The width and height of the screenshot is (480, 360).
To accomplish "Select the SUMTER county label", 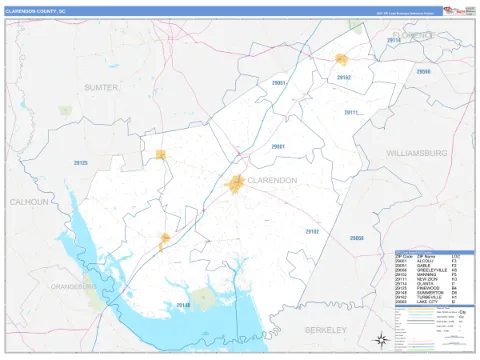I will [101, 88].
